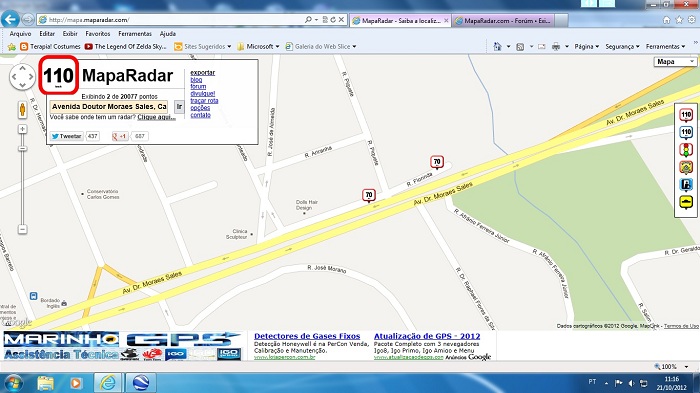Click the yellow speed bump filter icon

pyautogui.click(x=686, y=202)
